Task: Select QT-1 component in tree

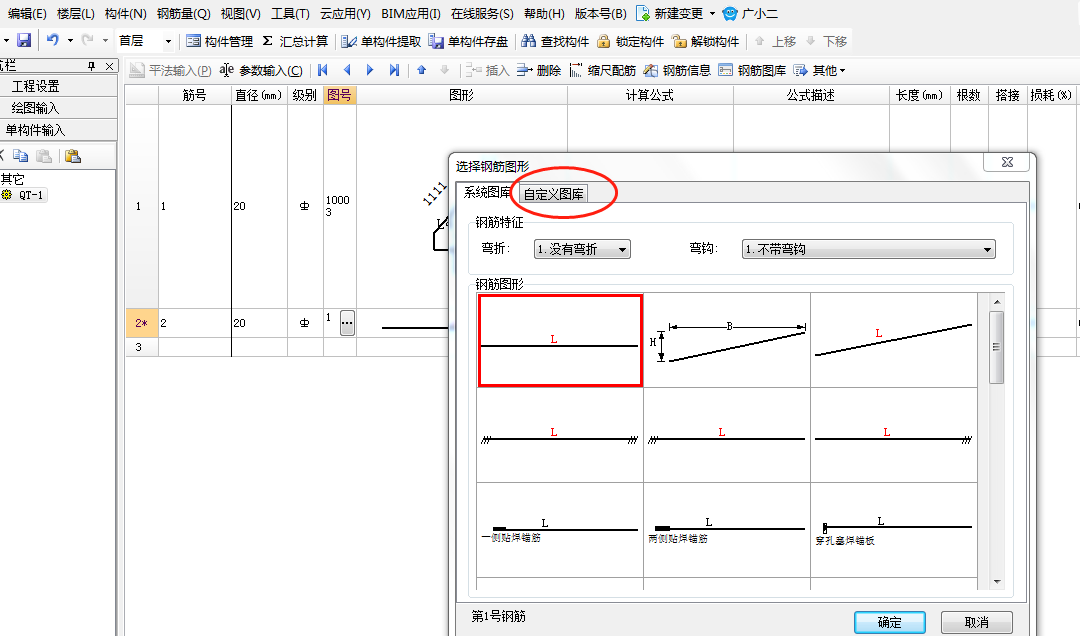Action: coord(24,195)
